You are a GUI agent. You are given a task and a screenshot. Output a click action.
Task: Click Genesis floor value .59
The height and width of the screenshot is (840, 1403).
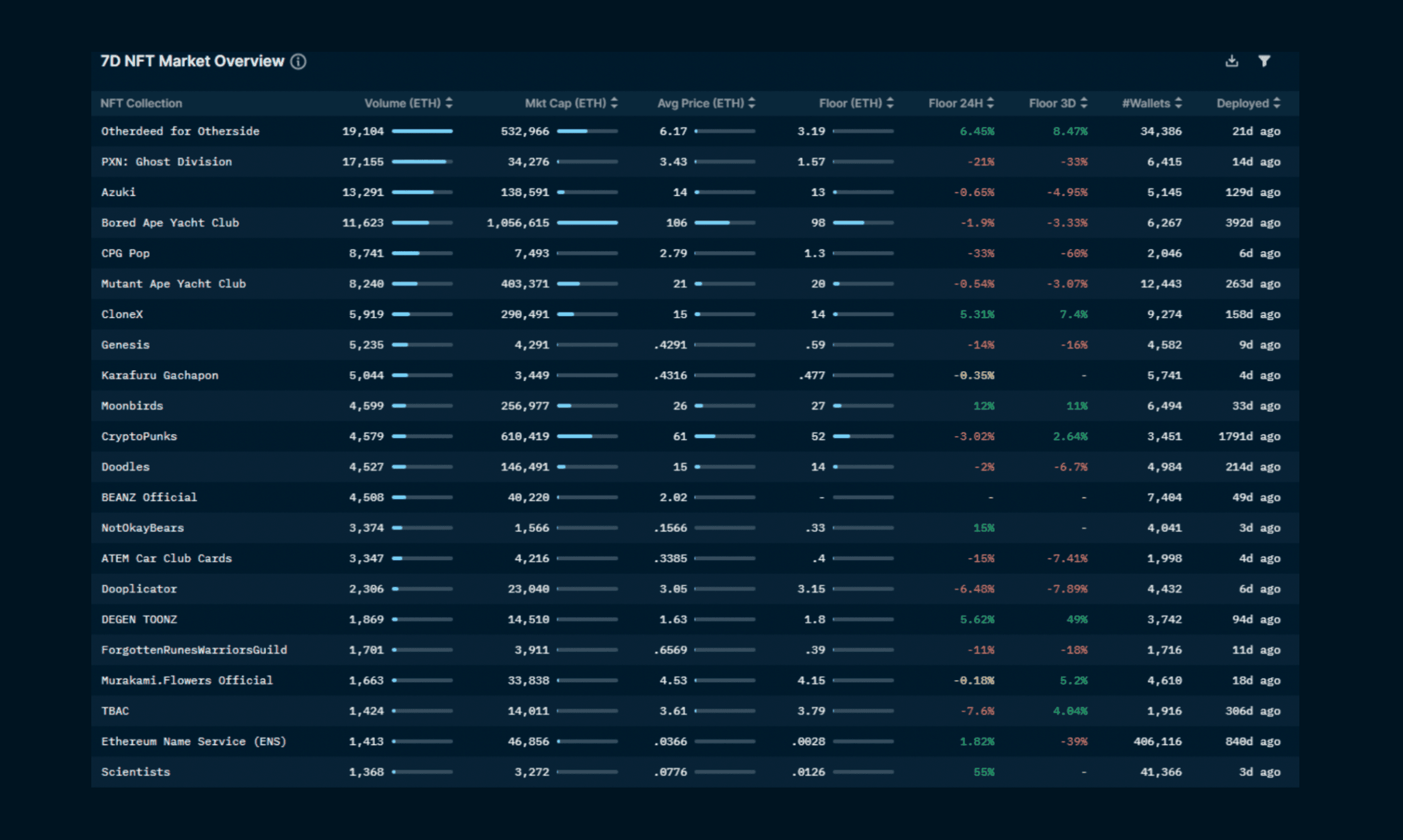pyautogui.click(x=815, y=345)
